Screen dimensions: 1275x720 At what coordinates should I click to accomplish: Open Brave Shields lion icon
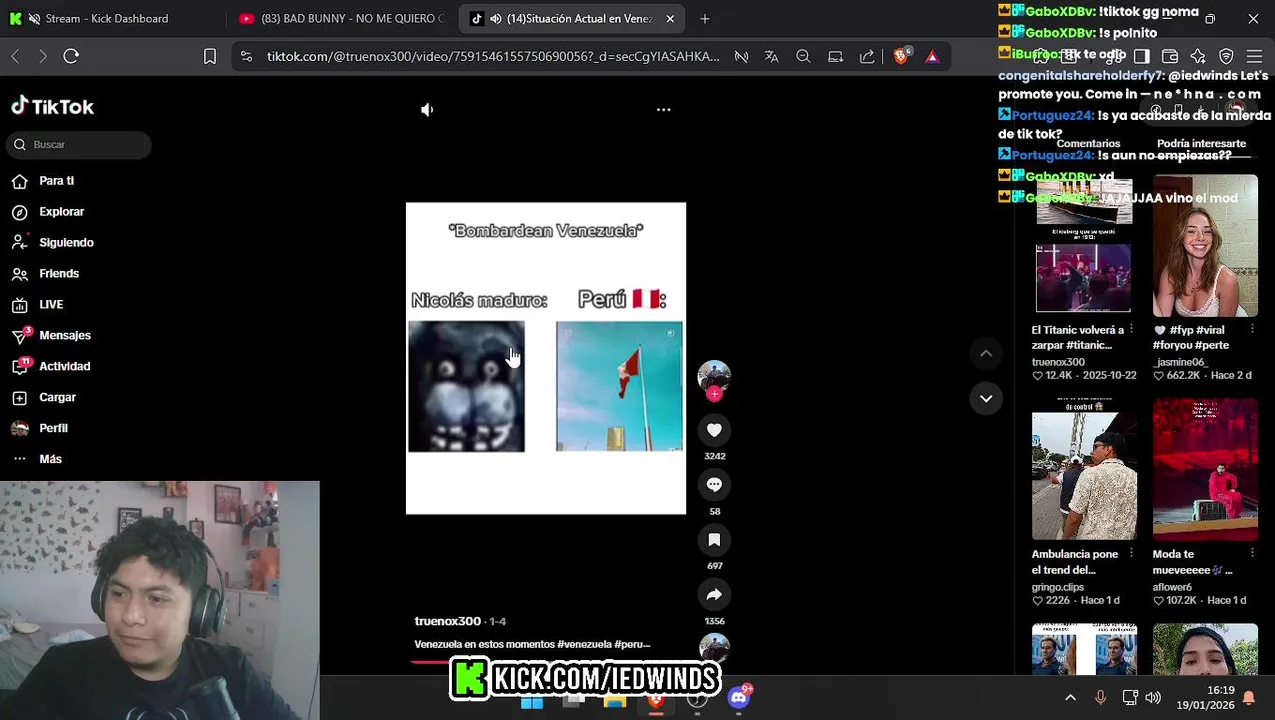901,56
